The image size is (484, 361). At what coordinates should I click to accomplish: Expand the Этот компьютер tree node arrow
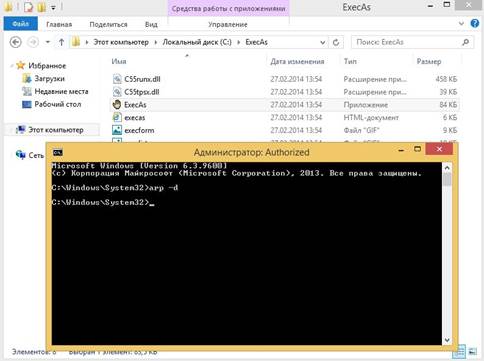pyautogui.click(x=12, y=130)
